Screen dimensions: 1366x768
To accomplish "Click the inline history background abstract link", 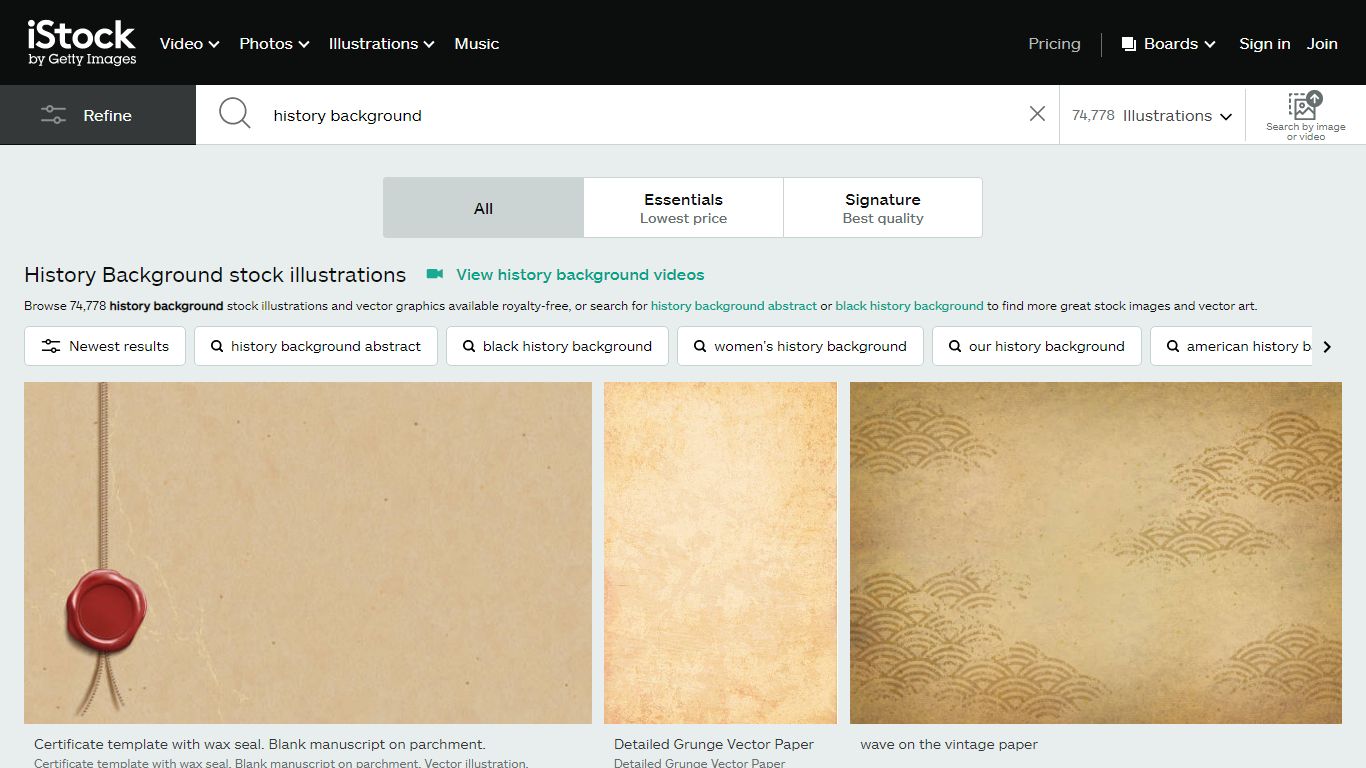I will (x=734, y=306).
